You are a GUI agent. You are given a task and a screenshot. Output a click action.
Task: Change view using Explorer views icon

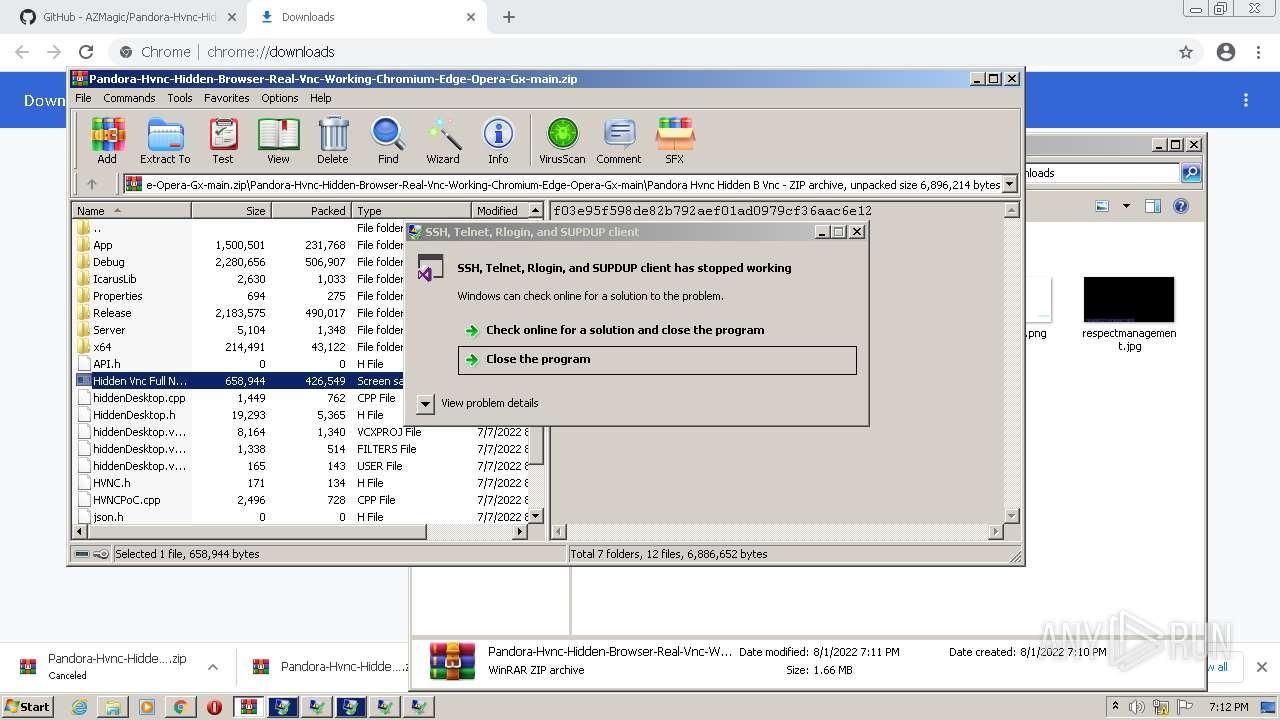pyautogui.click(x=1102, y=206)
